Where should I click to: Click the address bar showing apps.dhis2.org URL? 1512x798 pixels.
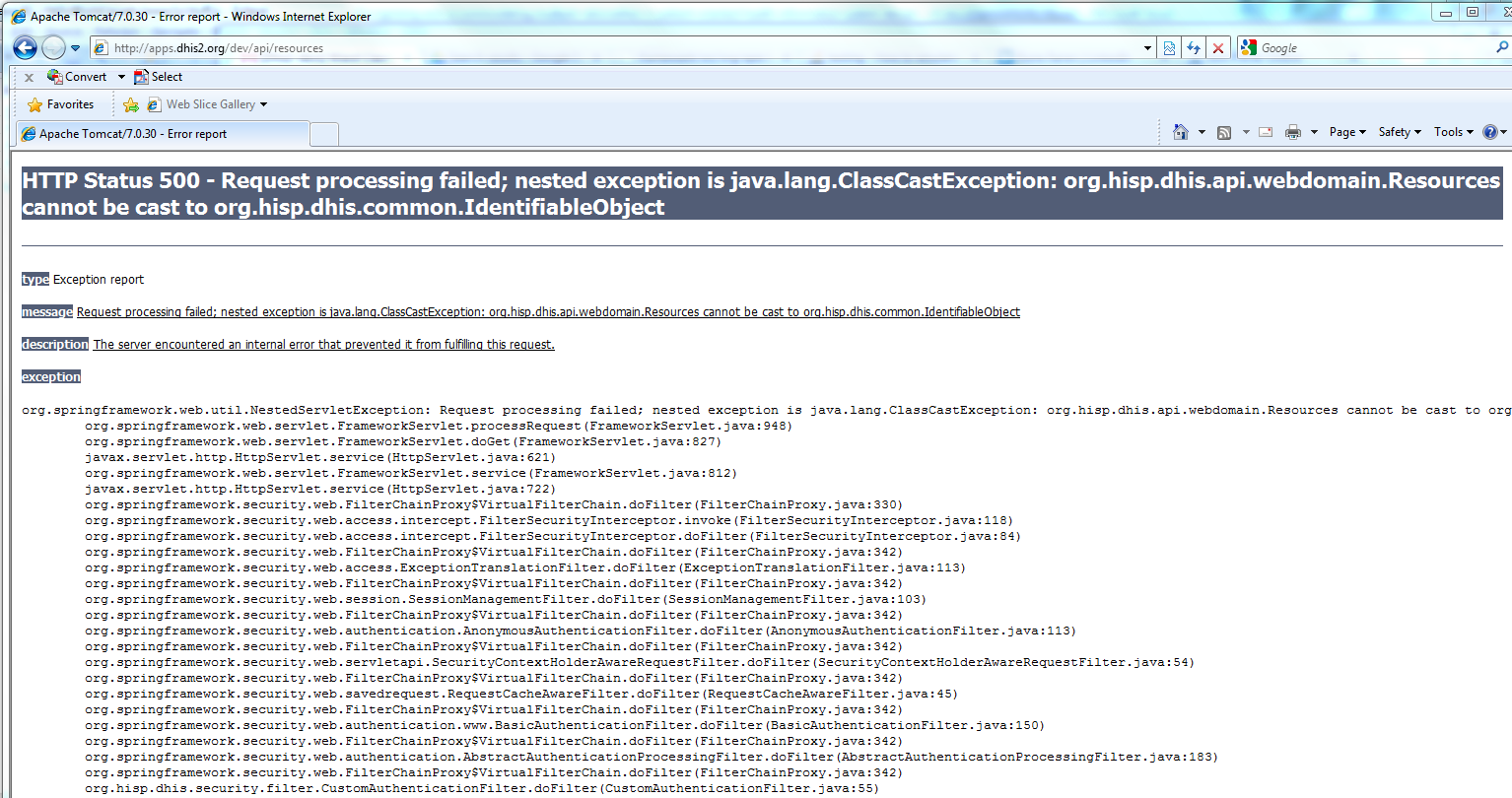[x=624, y=48]
